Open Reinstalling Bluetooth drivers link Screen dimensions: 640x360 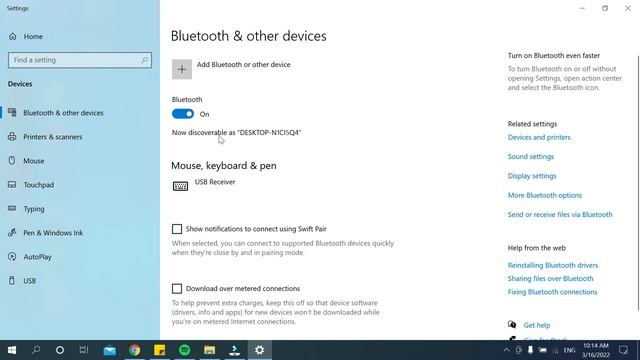(x=553, y=265)
